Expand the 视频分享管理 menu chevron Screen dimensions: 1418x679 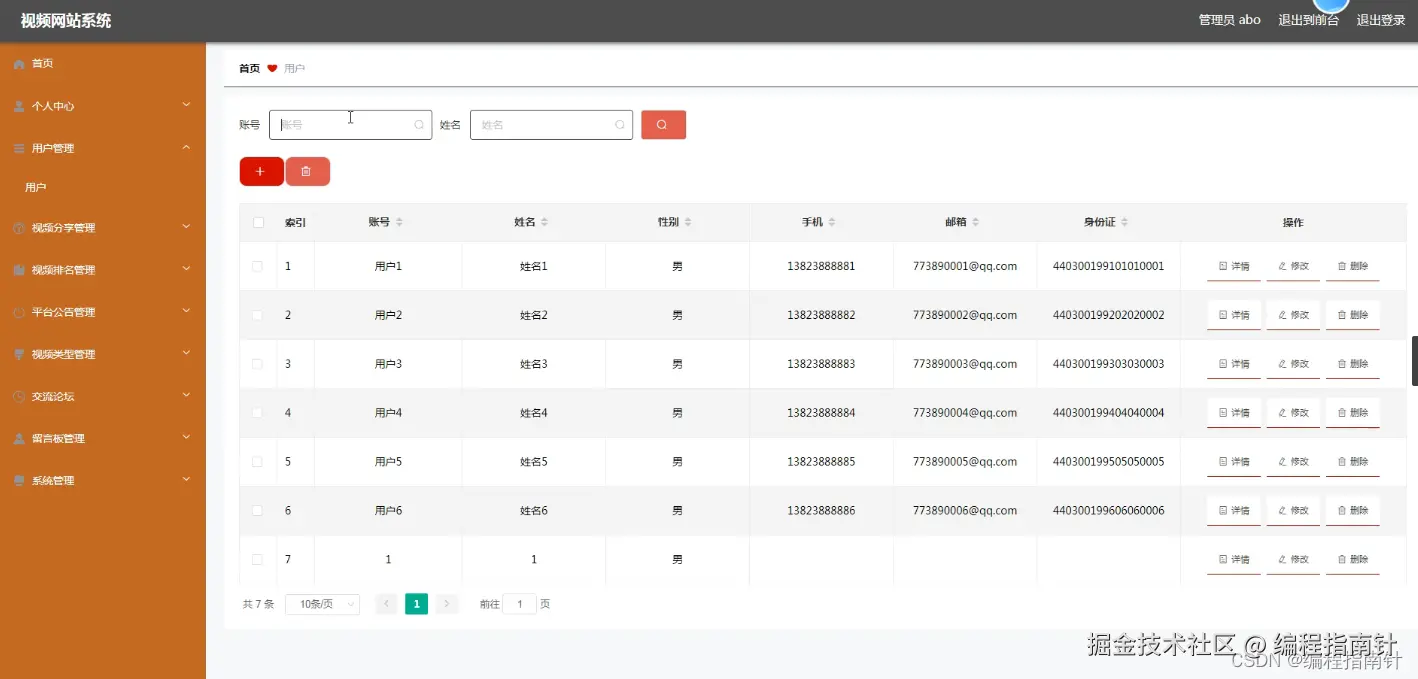pos(186,227)
